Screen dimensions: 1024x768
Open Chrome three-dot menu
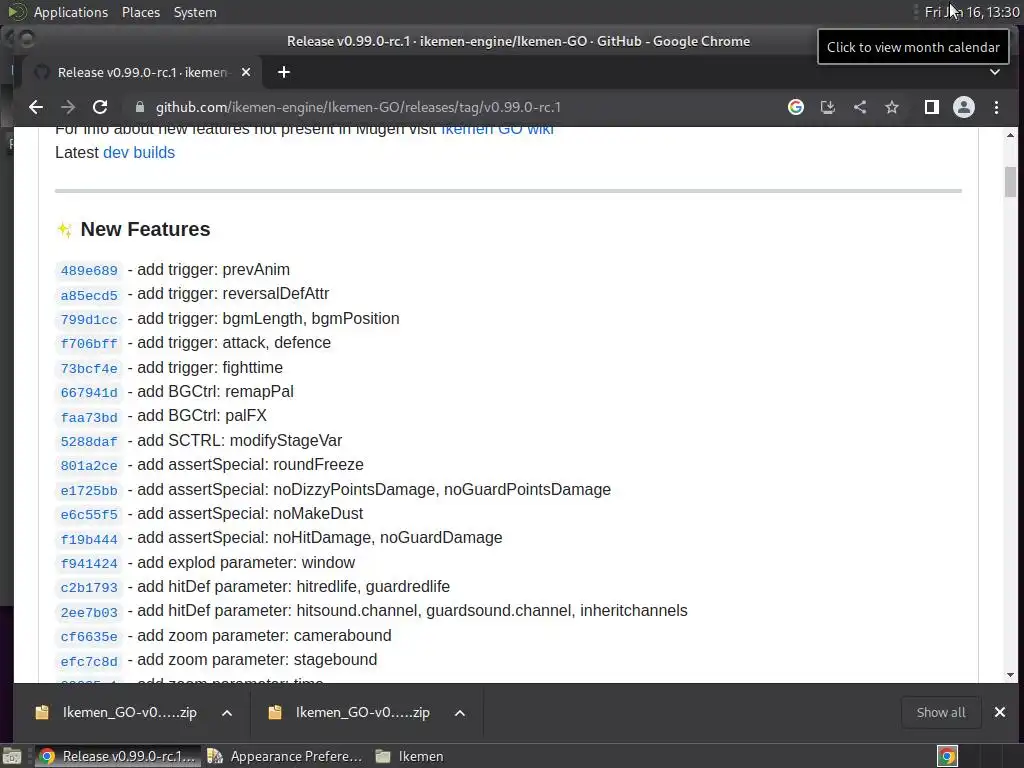point(997,107)
